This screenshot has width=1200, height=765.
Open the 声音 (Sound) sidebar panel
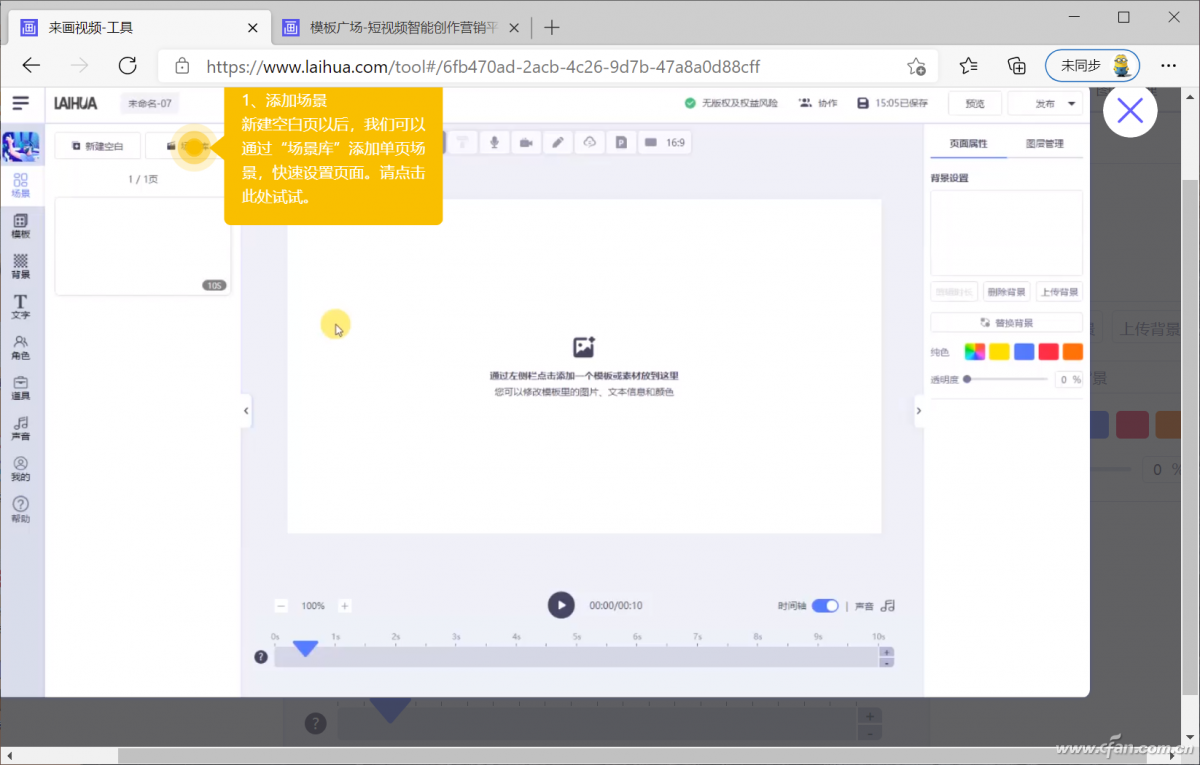pos(21,429)
